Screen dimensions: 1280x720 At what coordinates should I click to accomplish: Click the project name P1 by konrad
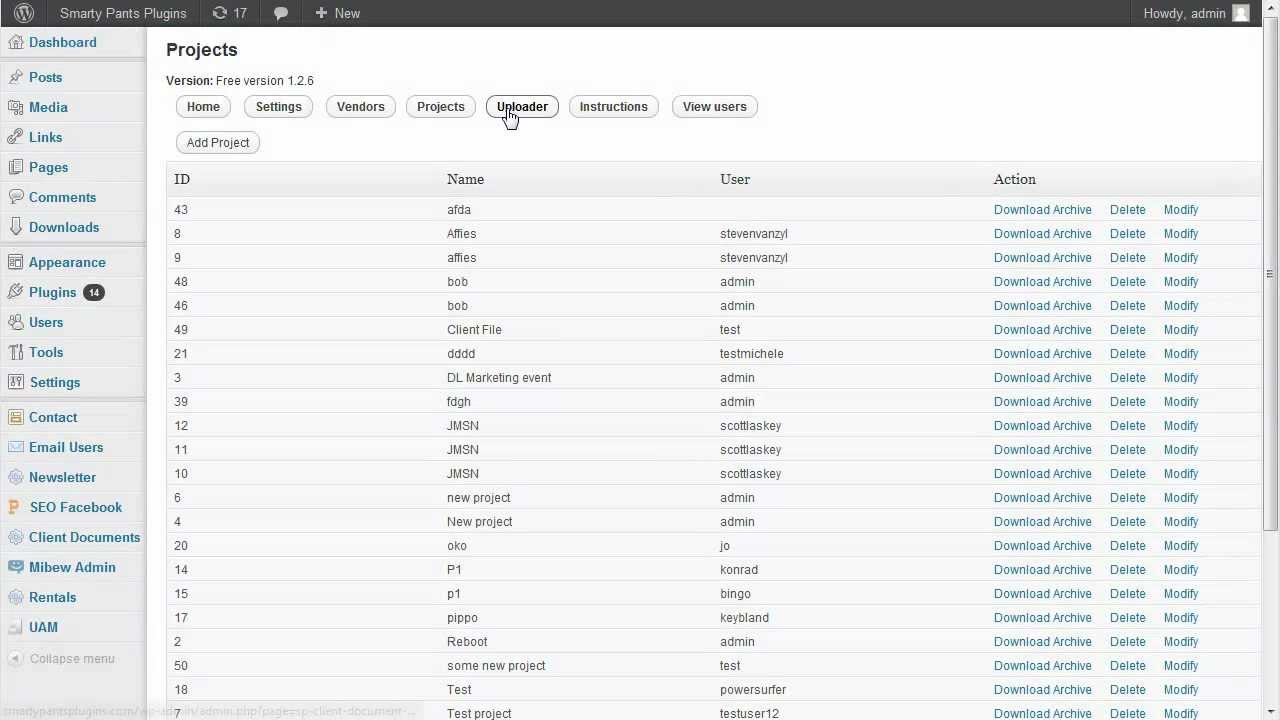tap(454, 570)
